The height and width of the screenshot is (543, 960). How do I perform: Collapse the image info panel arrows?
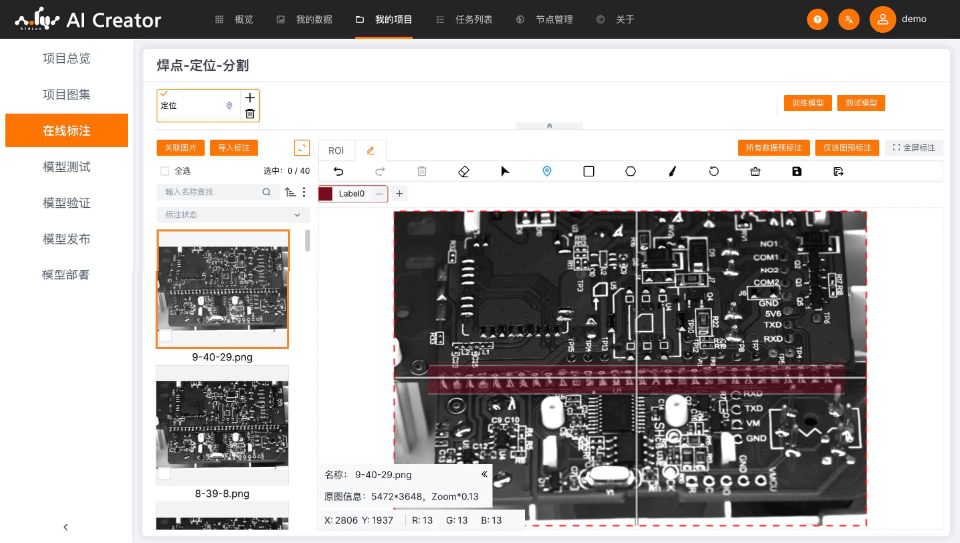click(484, 475)
